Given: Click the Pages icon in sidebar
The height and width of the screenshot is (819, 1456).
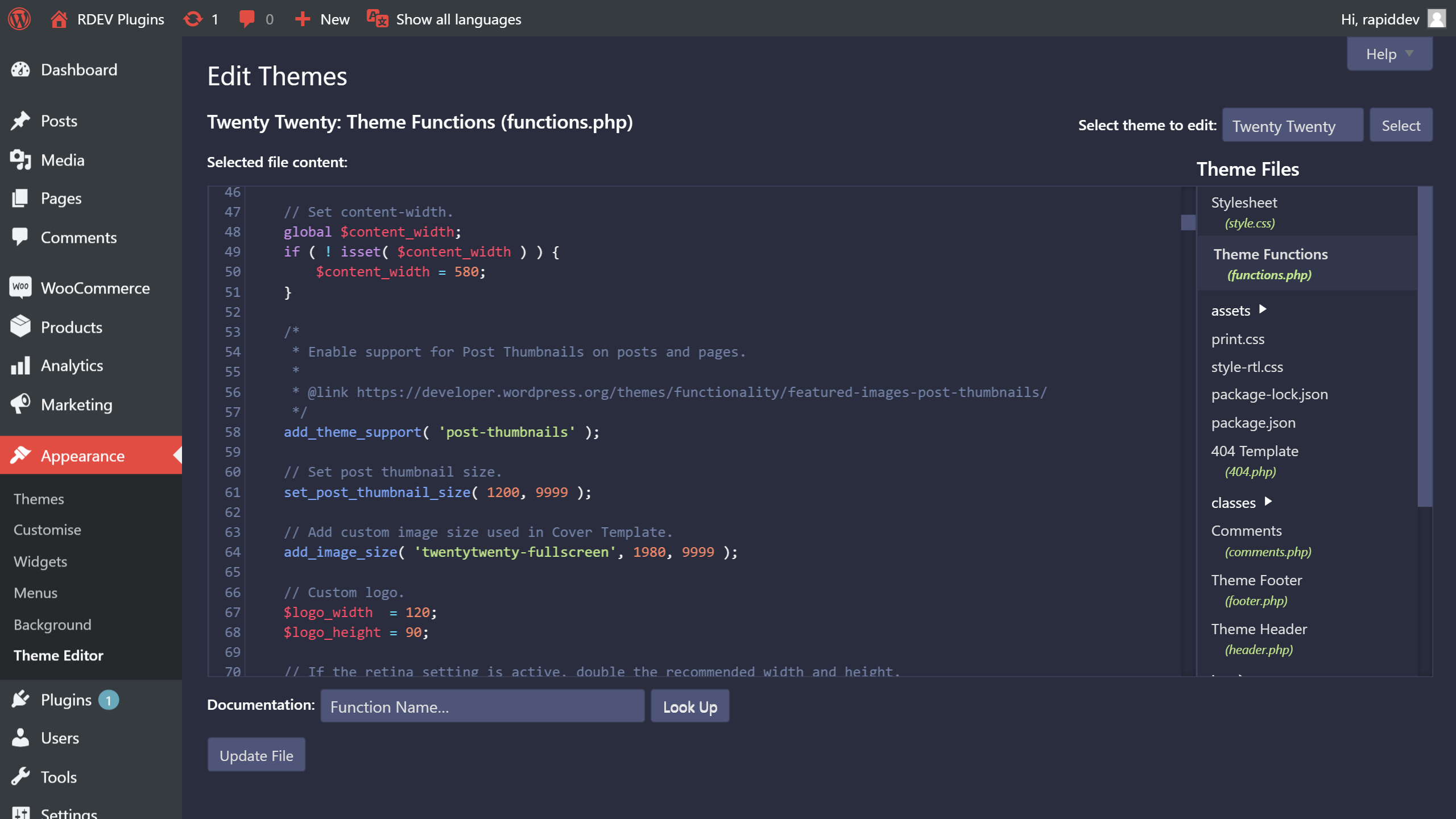Looking at the screenshot, I should [20, 198].
